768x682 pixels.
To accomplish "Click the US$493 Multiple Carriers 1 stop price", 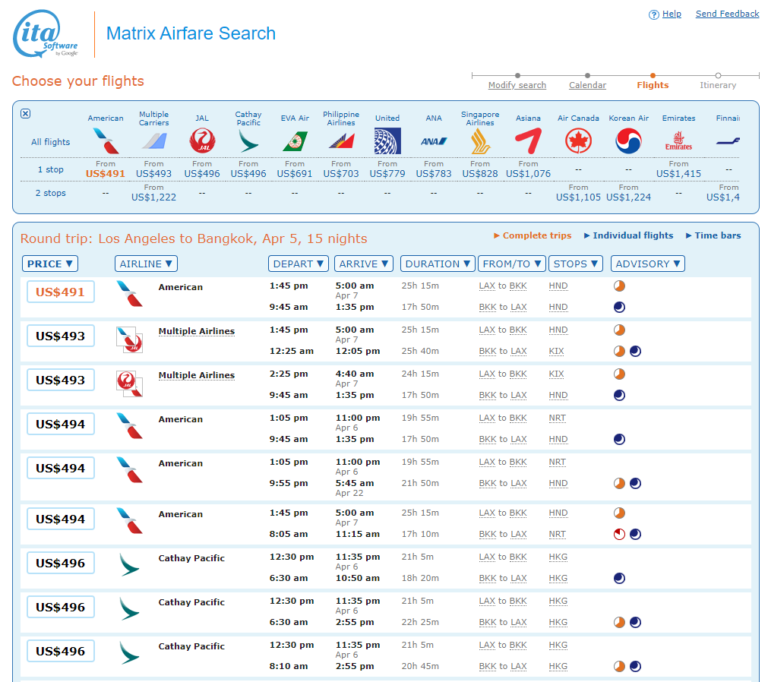I will 153,174.
